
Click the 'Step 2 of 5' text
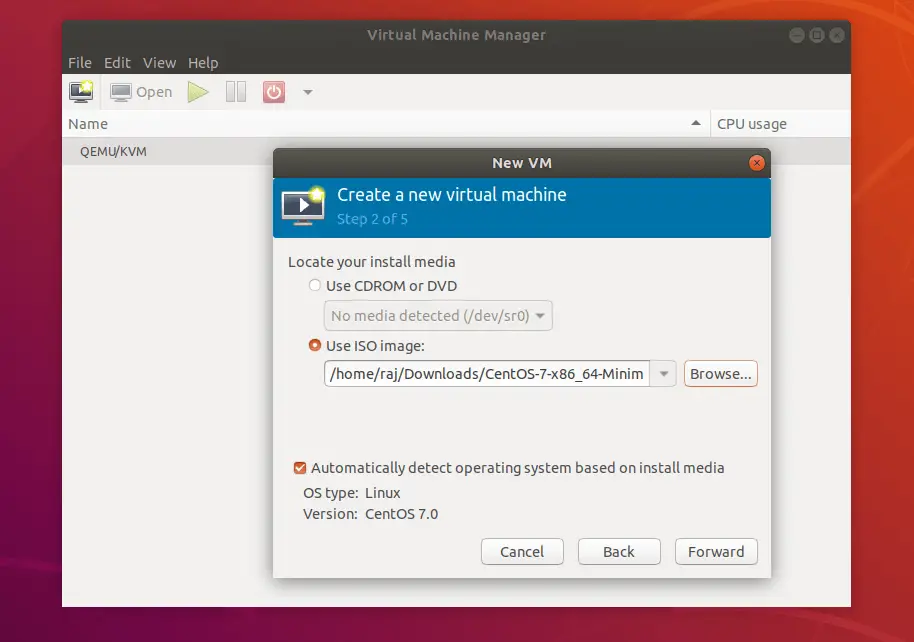[372, 219]
